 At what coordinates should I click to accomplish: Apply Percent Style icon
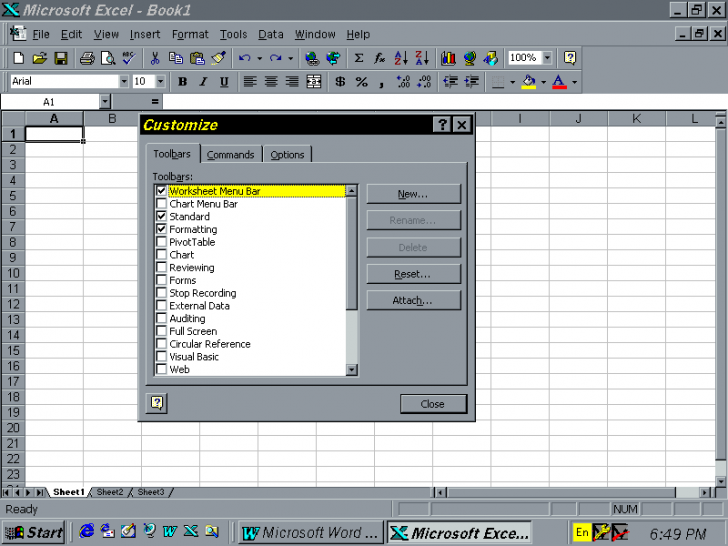pyautogui.click(x=361, y=82)
